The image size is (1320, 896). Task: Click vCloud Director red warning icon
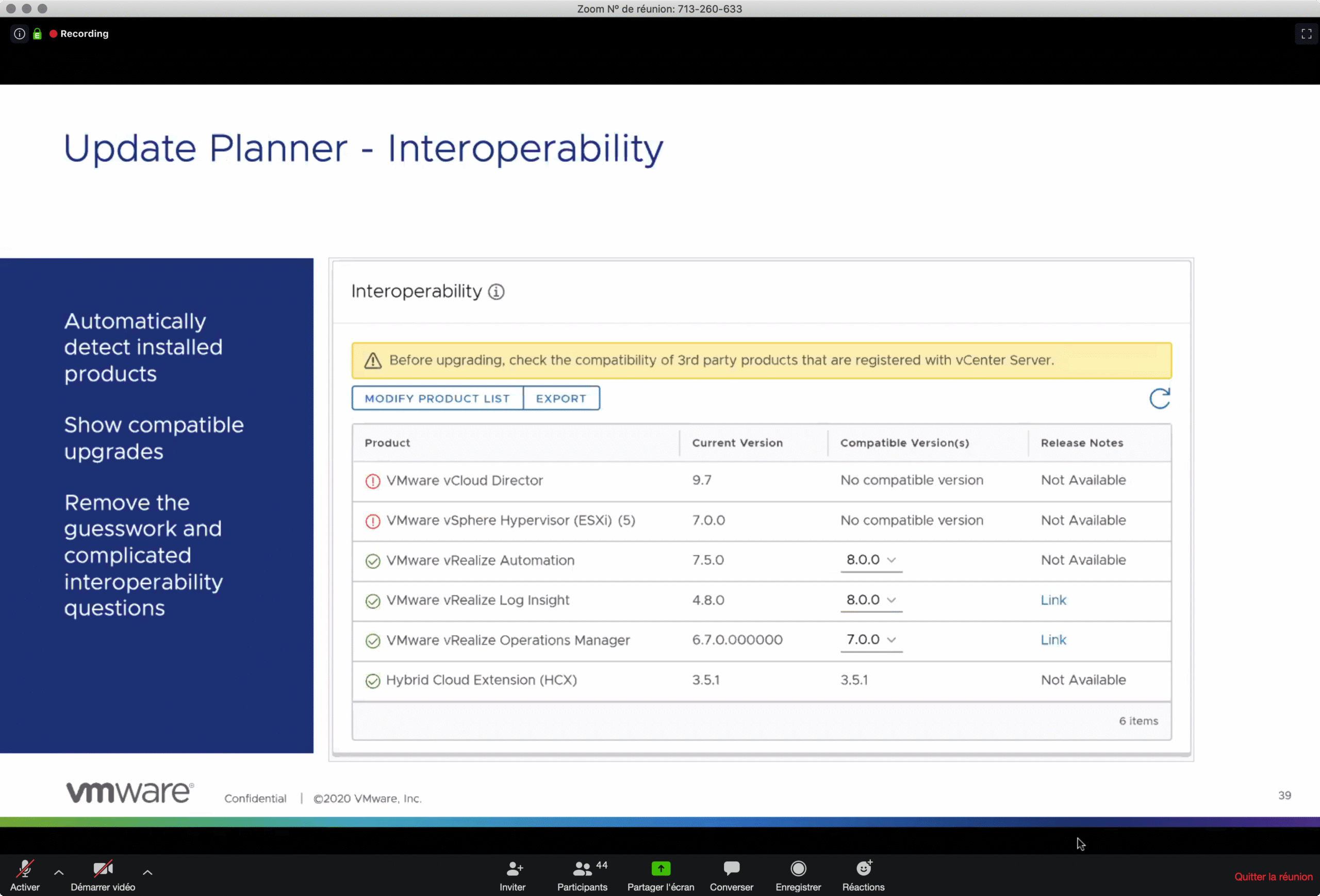pos(373,482)
